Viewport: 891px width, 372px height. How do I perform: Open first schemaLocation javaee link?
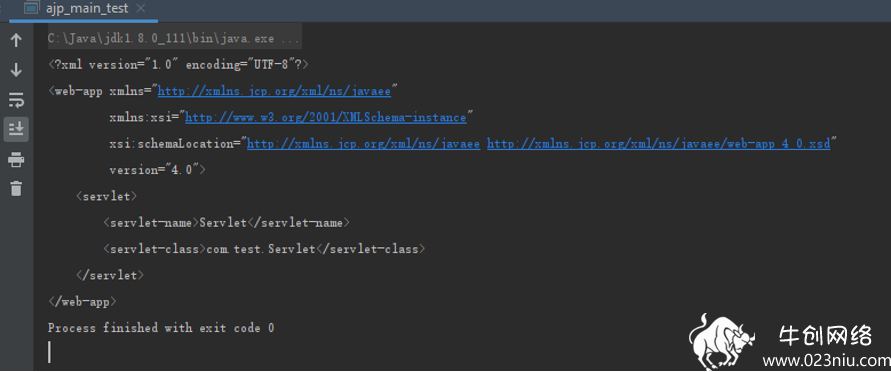point(363,144)
